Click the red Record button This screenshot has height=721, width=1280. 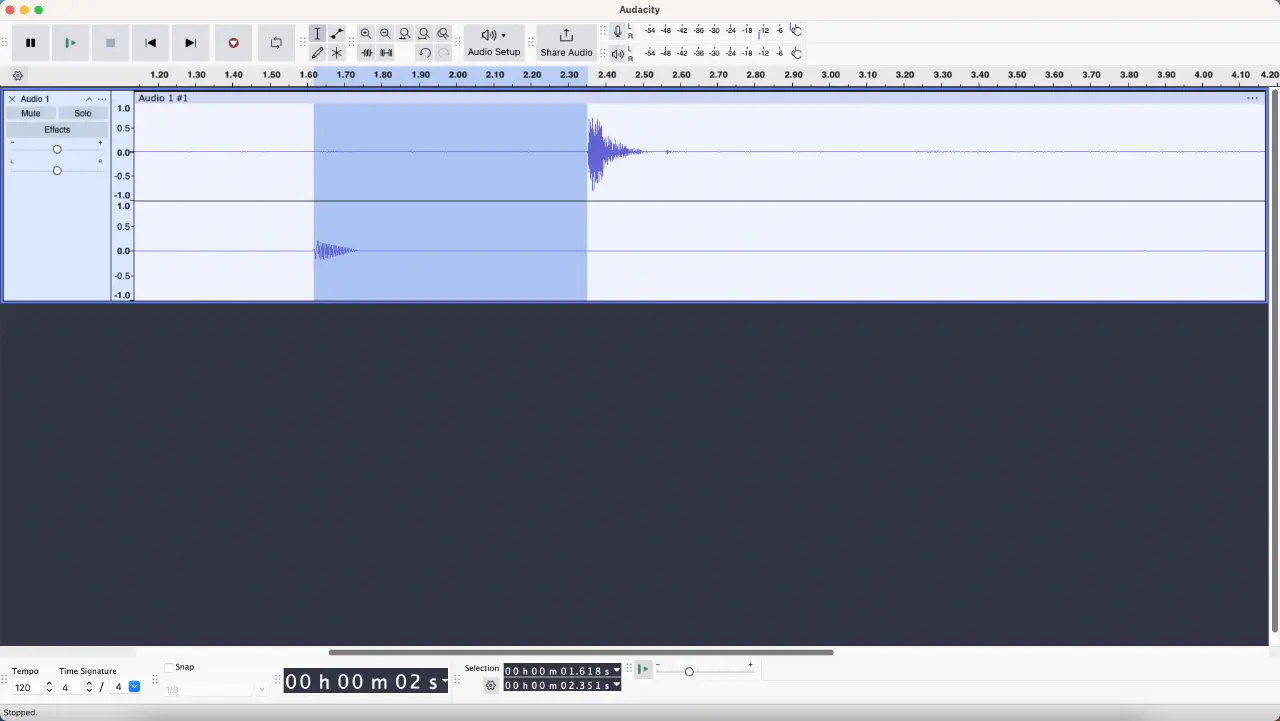coord(233,43)
